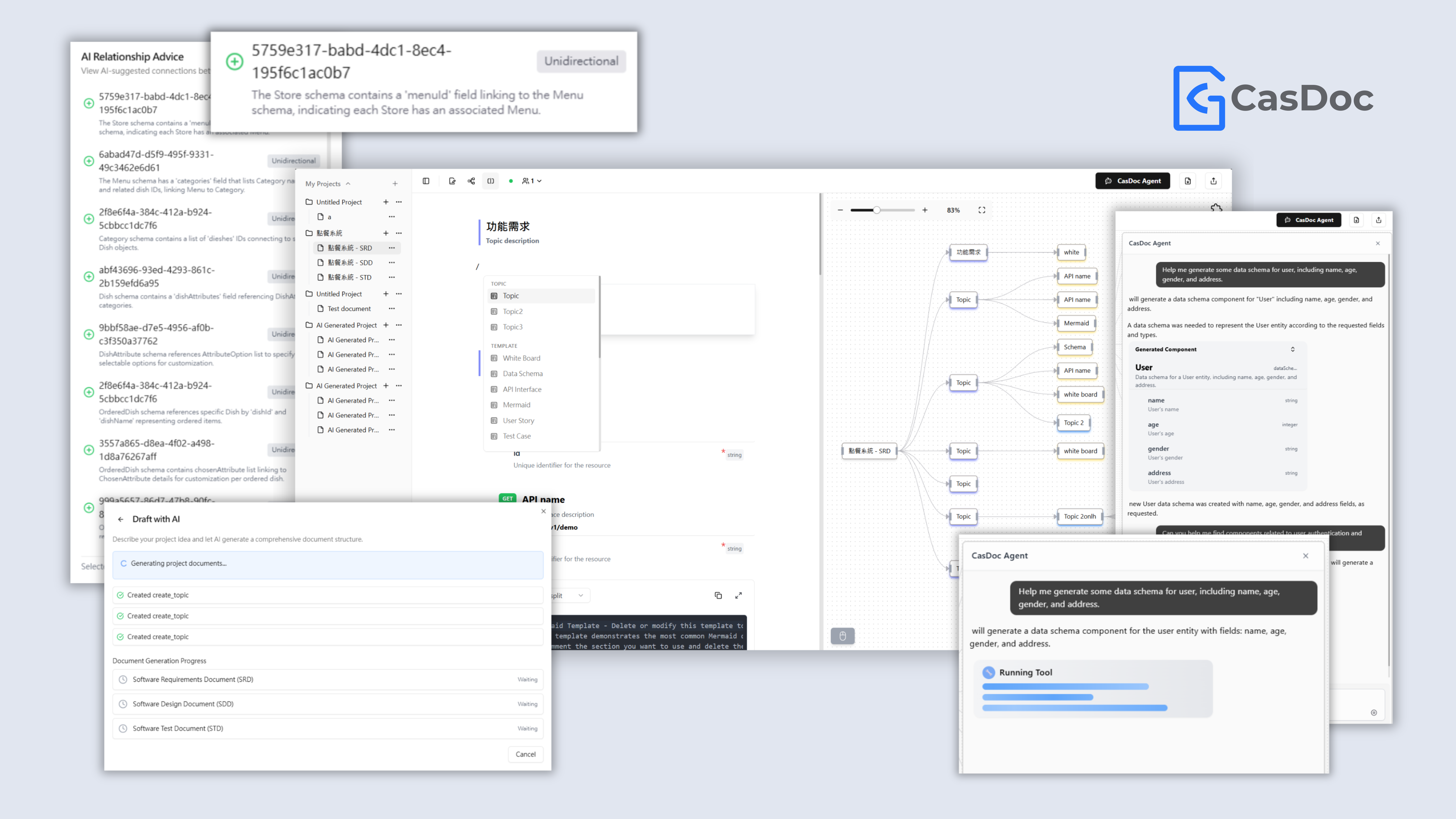Click the send icon in agent input box
Image resolution: width=1456 pixels, height=819 pixels.
coord(1374,712)
